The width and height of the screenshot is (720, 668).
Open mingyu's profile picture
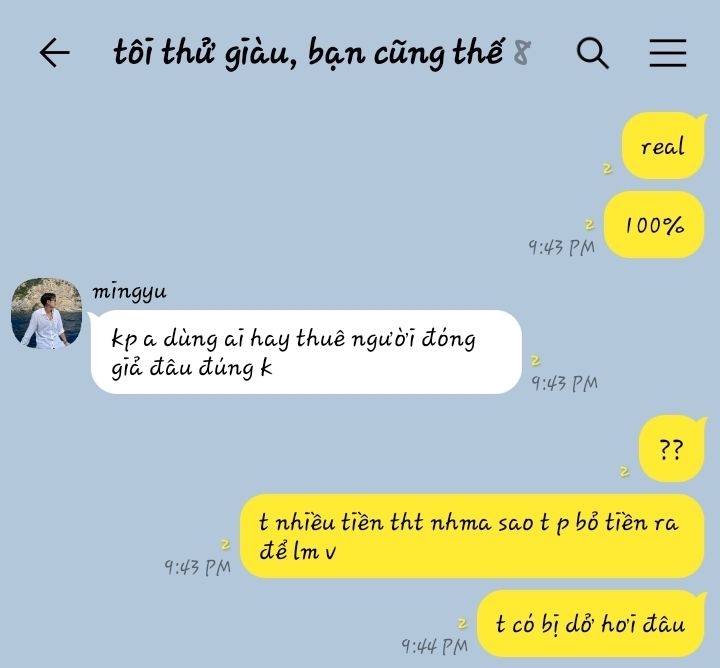46,313
